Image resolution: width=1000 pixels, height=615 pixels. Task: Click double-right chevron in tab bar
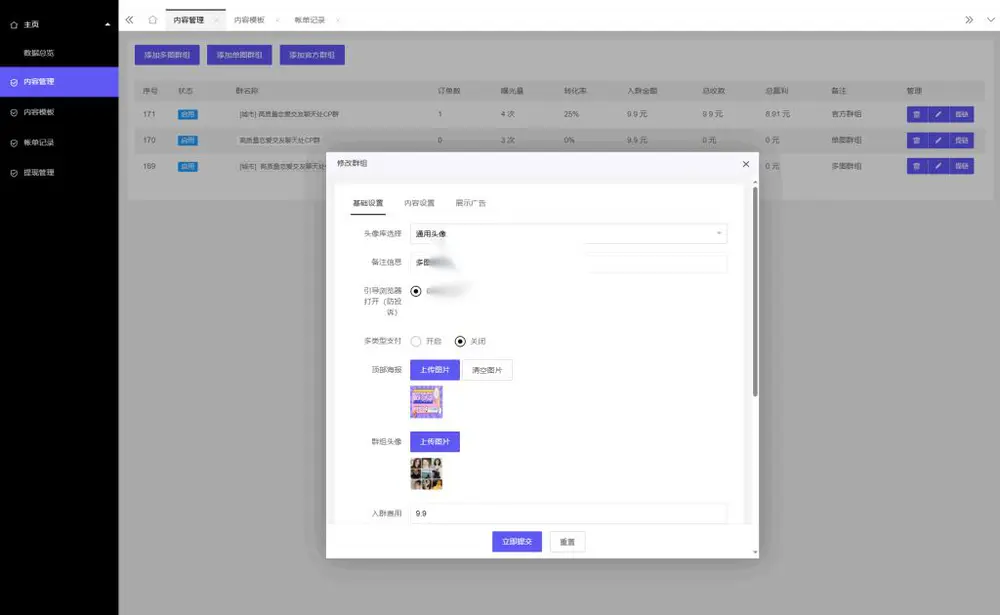pyautogui.click(x=969, y=20)
